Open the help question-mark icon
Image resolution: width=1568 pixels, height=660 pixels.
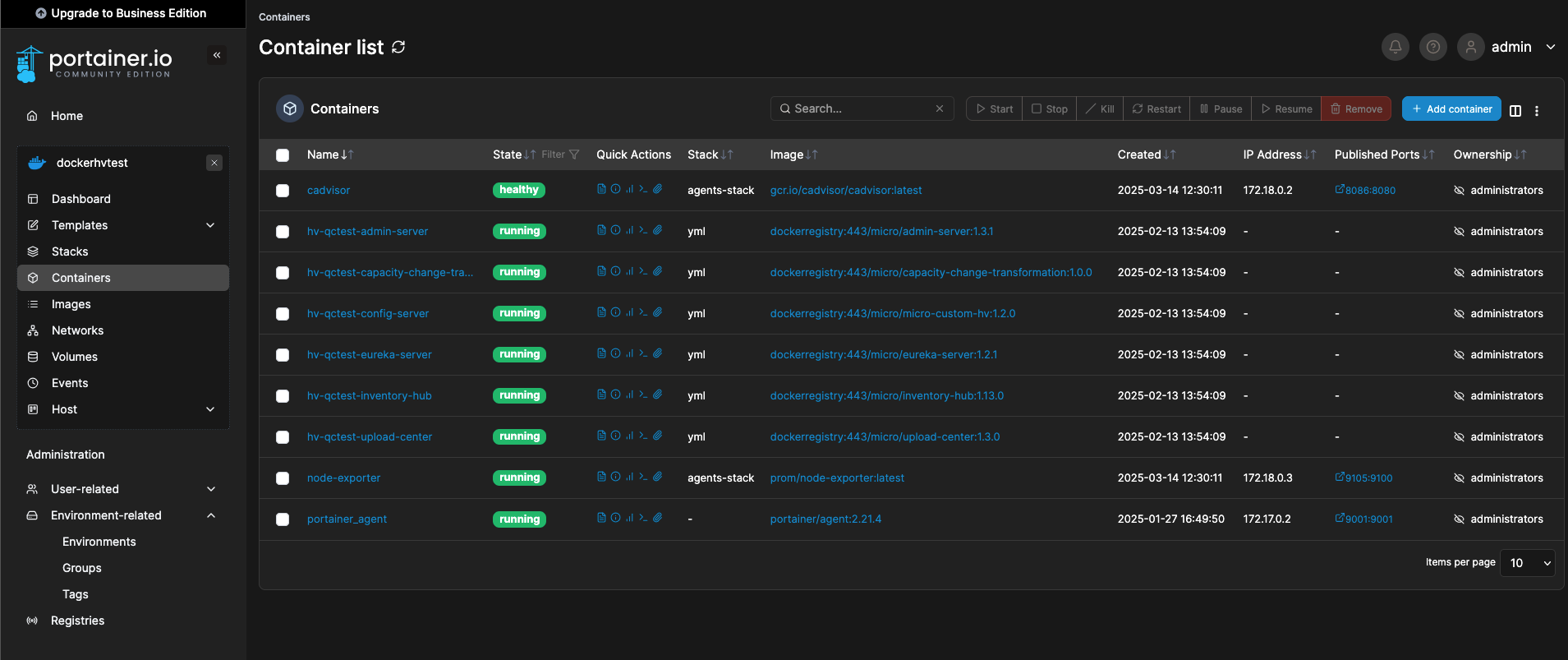tap(1432, 48)
